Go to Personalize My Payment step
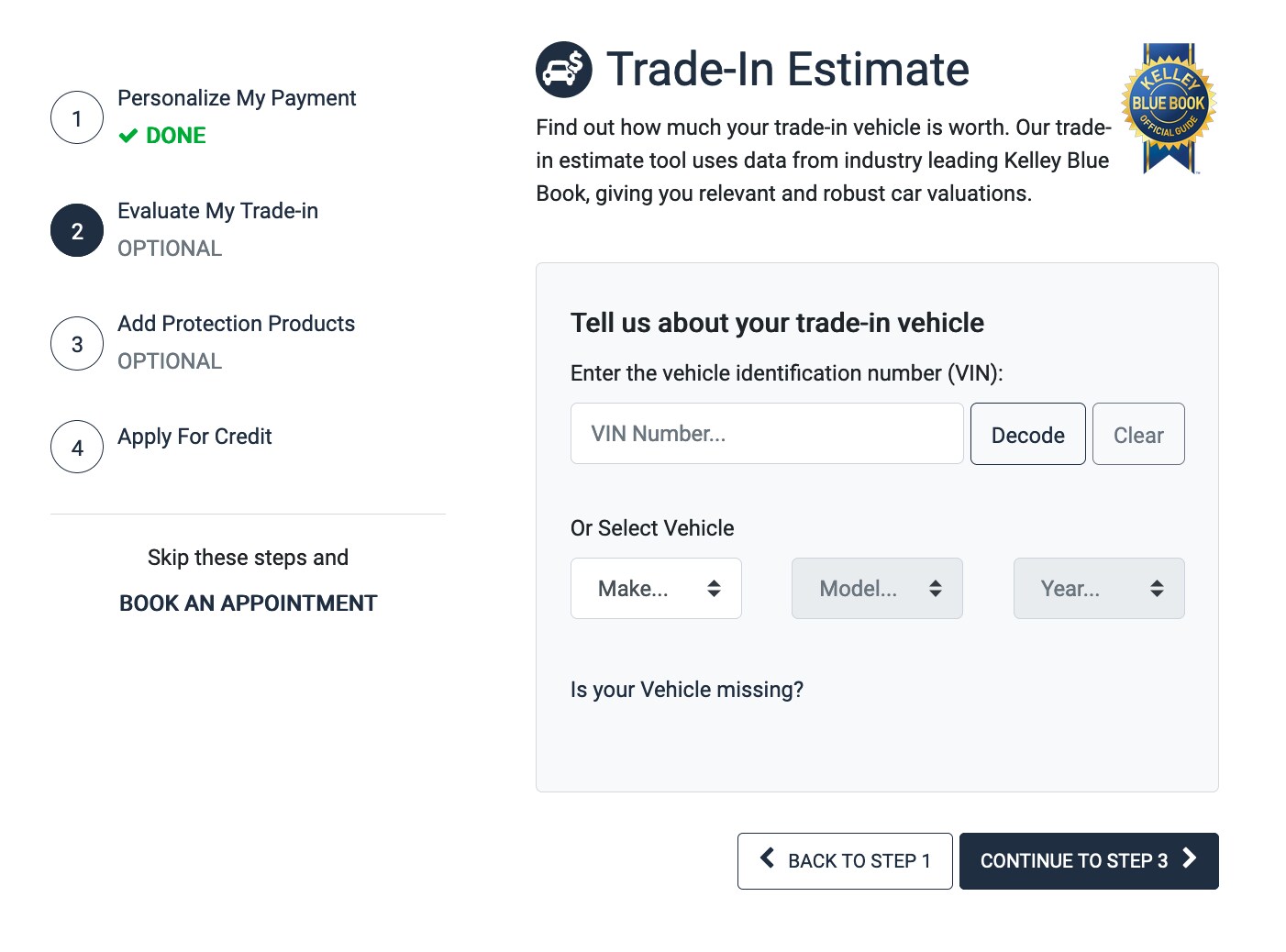The width and height of the screenshot is (1286, 952). (237, 98)
